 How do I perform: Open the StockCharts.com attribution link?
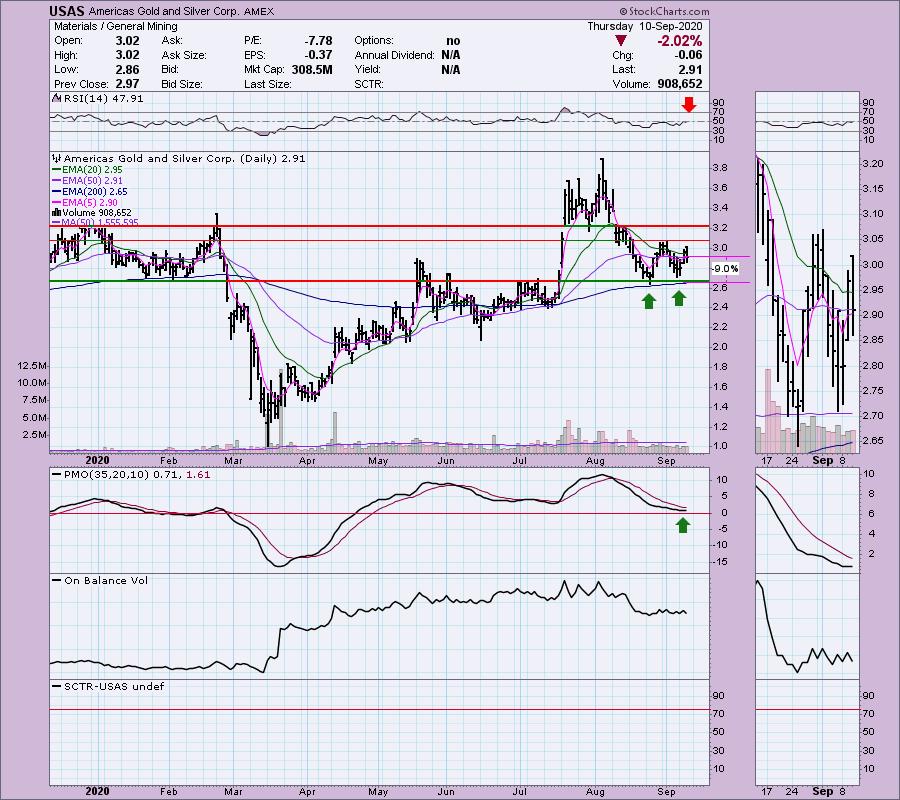(x=664, y=11)
